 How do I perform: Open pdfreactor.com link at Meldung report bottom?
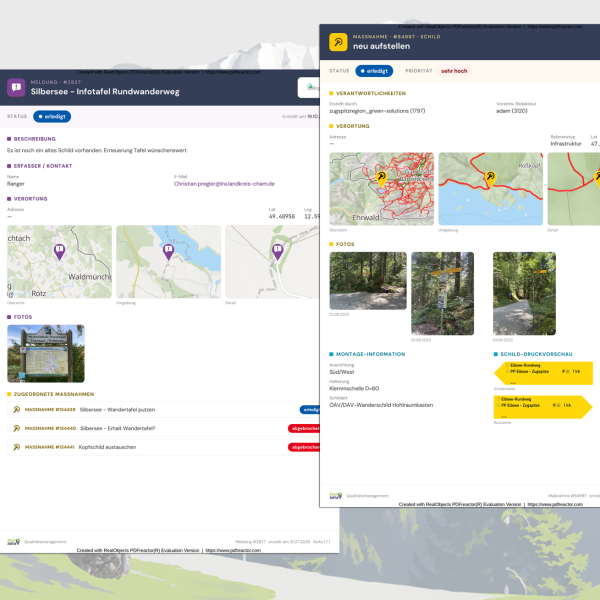click(x=233, y=550)
